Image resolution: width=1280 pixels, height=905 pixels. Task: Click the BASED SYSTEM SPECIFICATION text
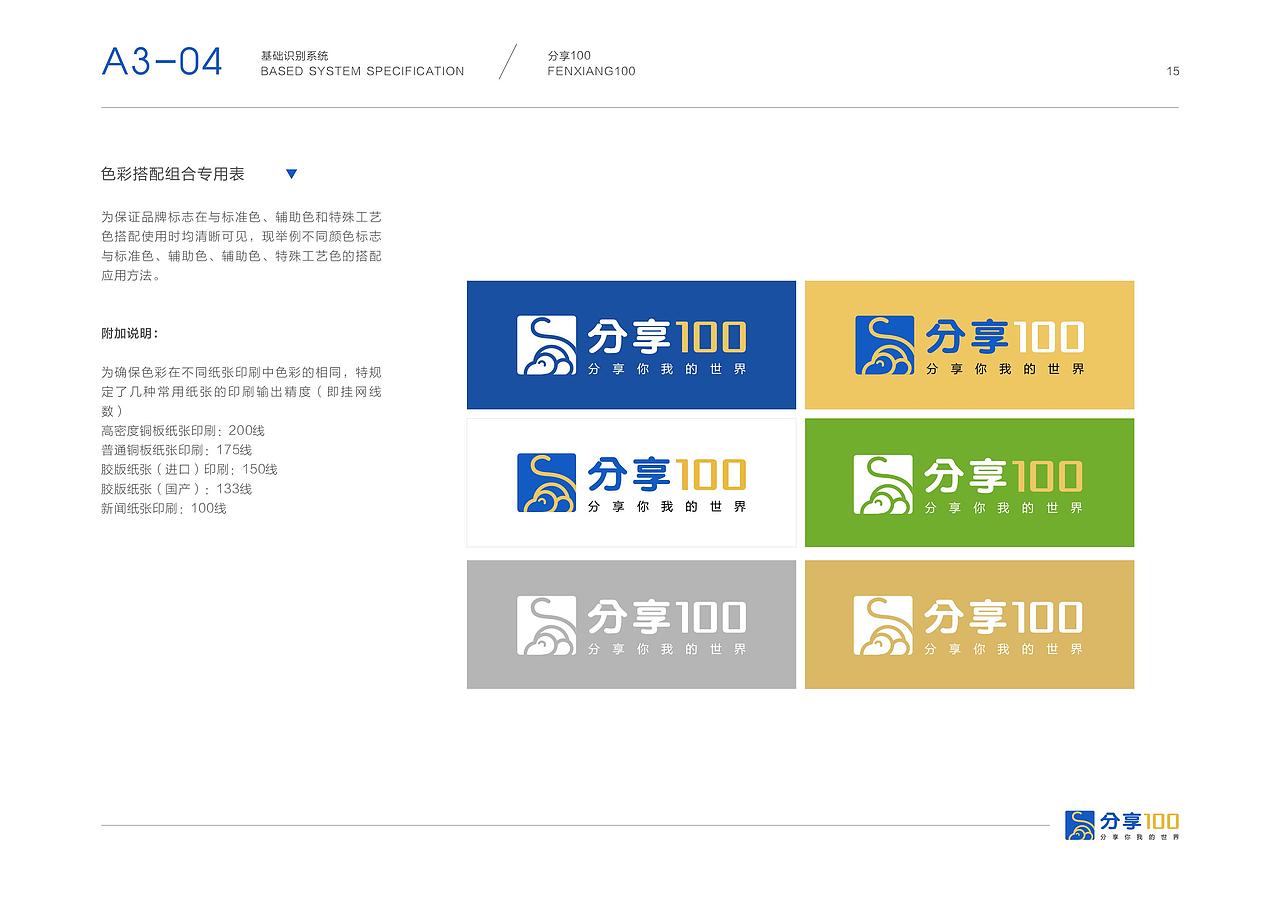[362, 72]
